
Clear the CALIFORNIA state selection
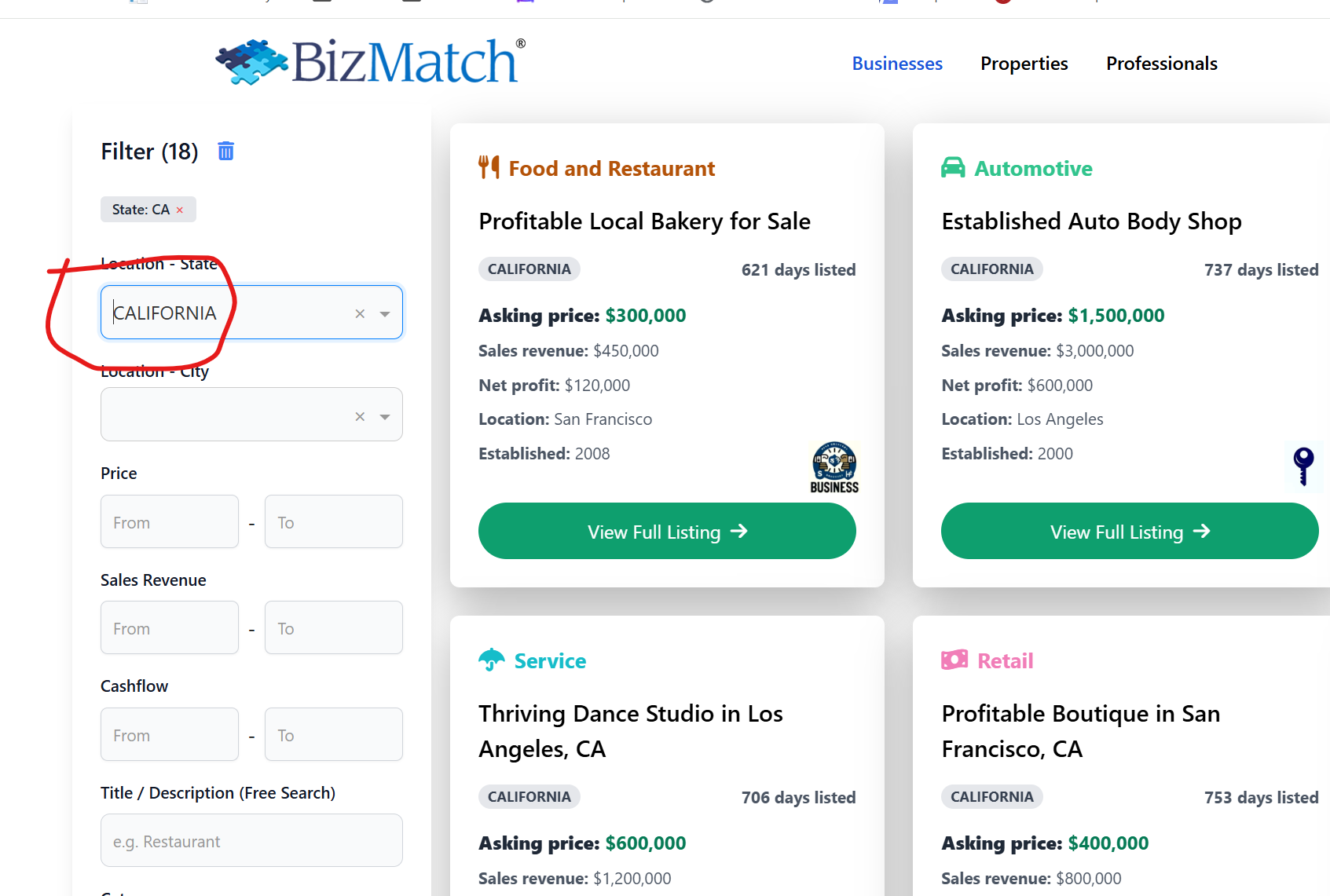coord(360,313)
